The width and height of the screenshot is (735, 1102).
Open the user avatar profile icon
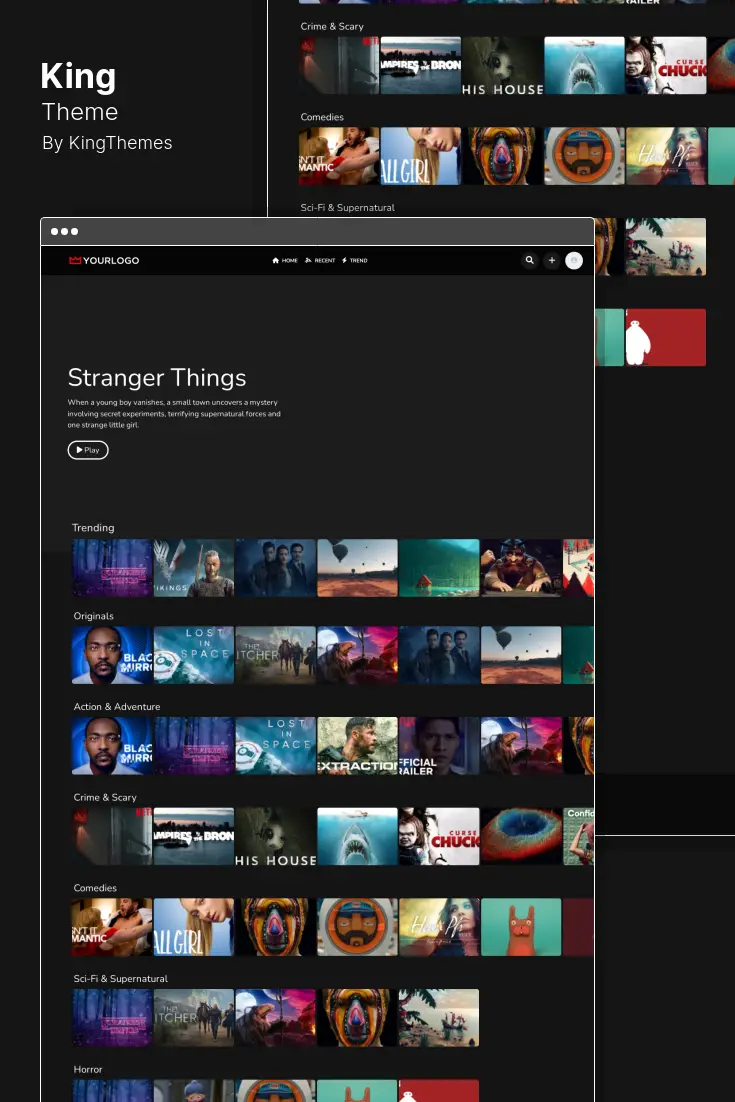tap(574, 261)
